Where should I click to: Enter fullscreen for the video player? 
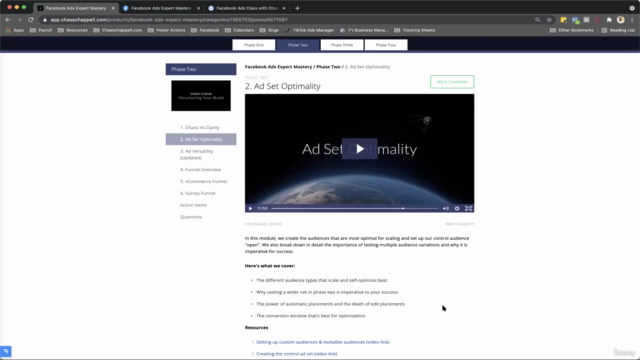(x=468, y=209)
